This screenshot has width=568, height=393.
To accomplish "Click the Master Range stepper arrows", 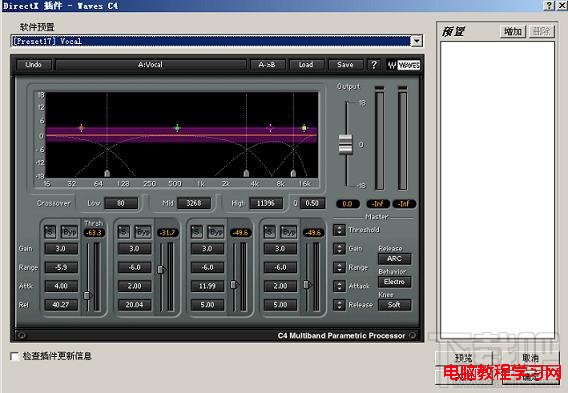I will (x=339, y=267).
